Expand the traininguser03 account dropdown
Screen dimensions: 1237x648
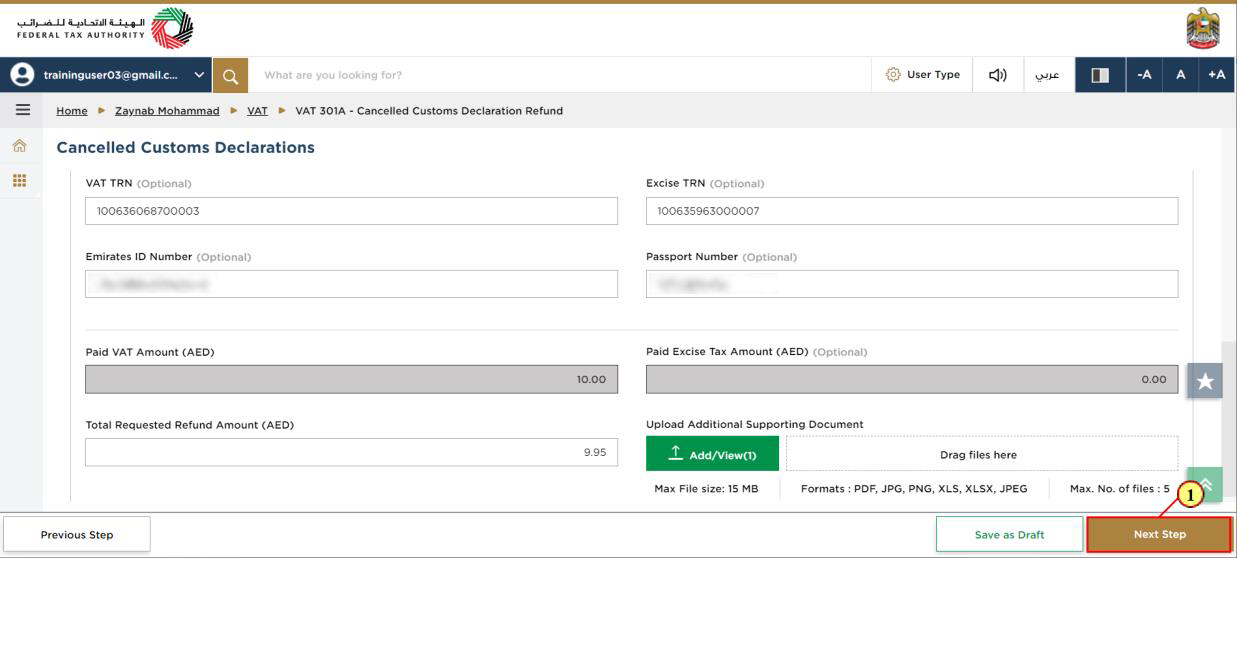(x=200, y=75)
